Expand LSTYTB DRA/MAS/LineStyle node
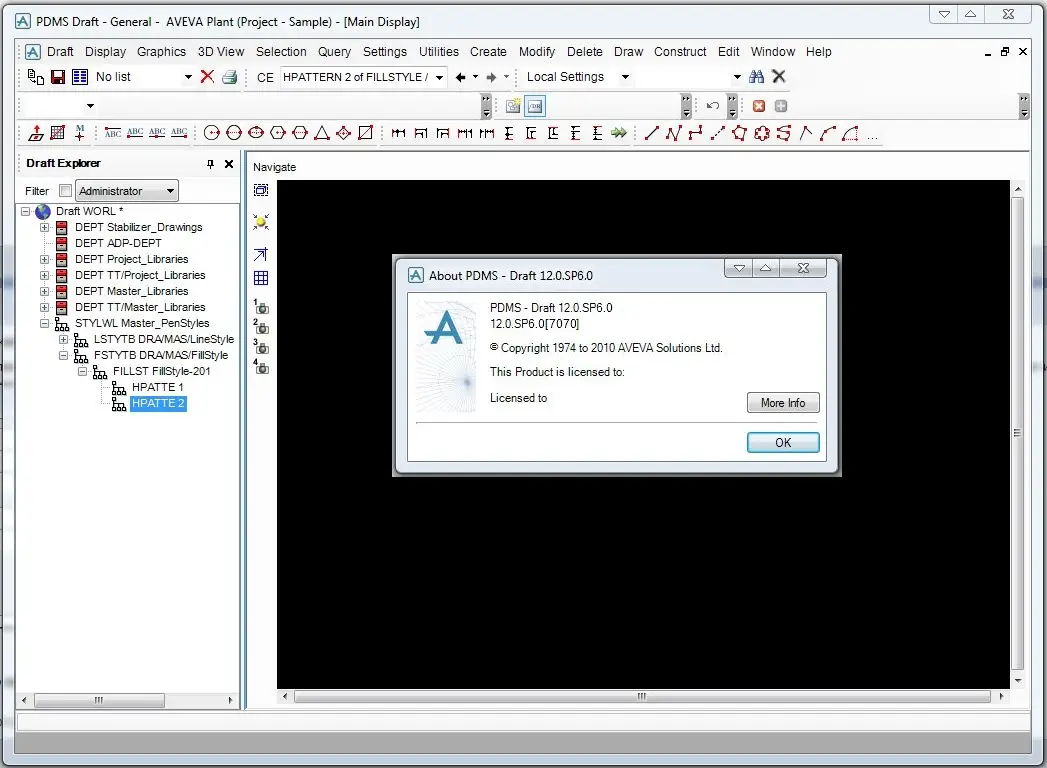Image resolution: width=1047 pixels, height=768 pixels. 63,339
